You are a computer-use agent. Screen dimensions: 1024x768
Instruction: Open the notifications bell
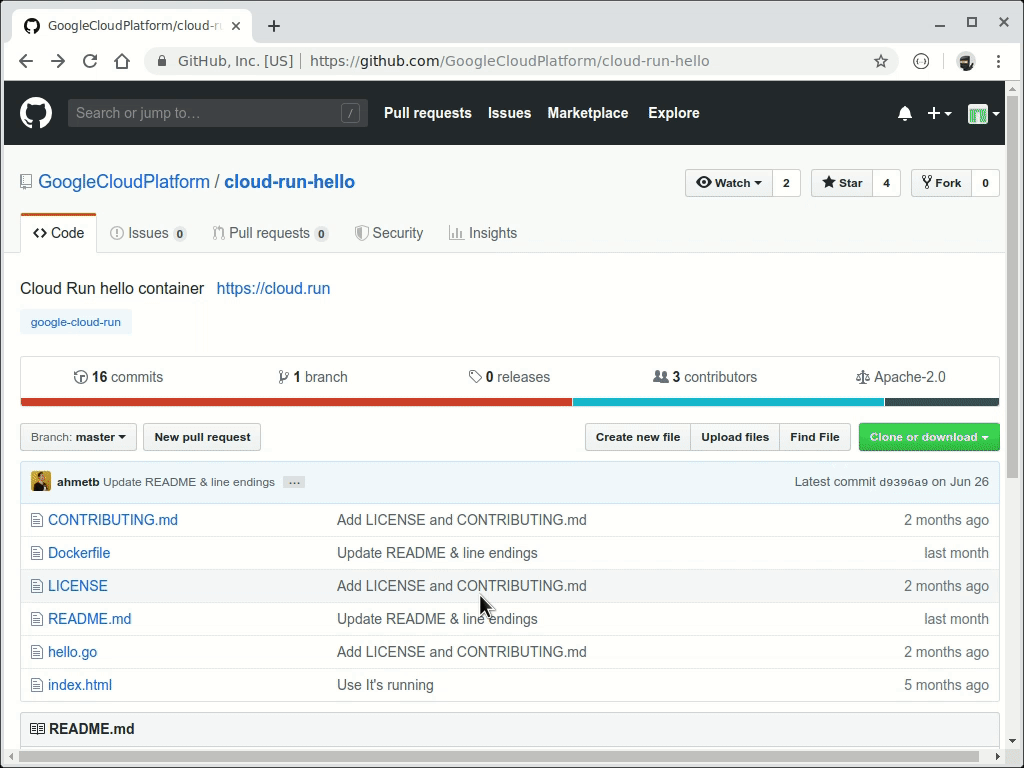click(x=904, y=114)
